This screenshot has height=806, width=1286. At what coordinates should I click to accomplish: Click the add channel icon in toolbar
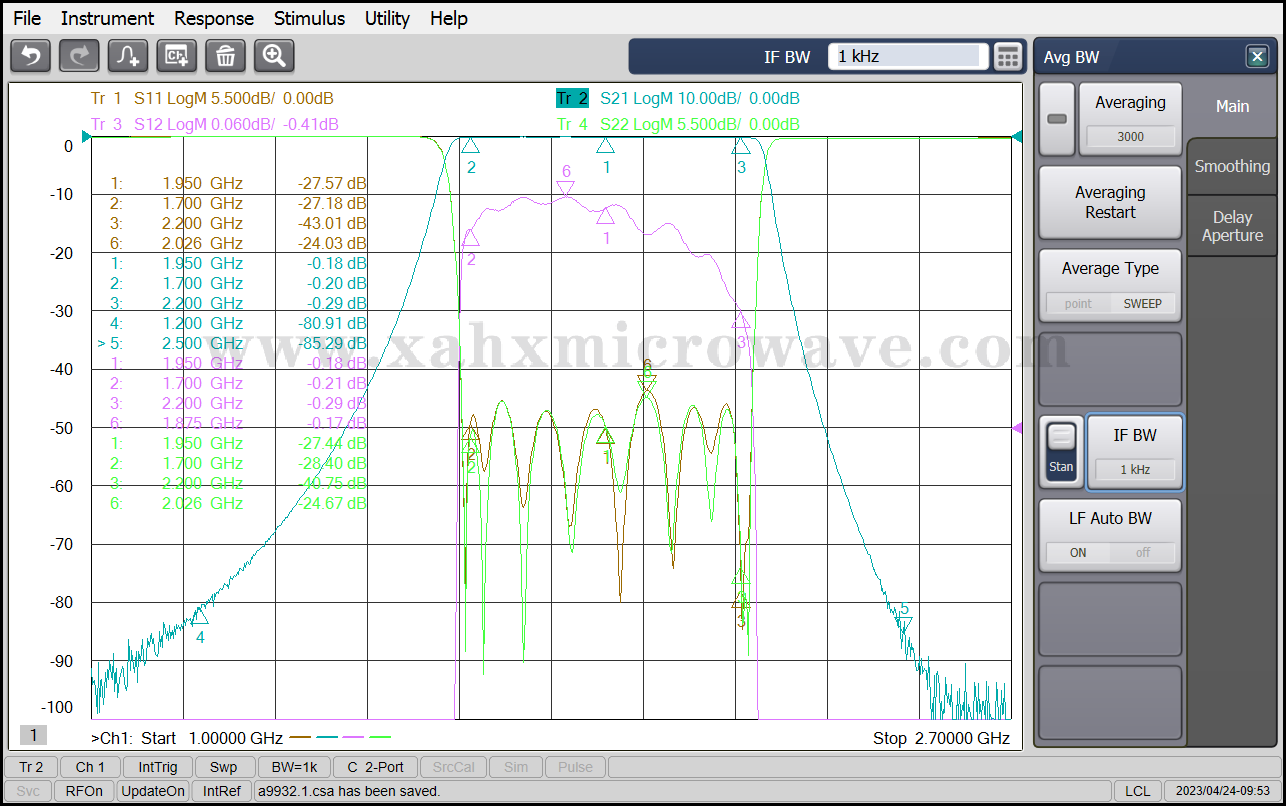(177, 56)
